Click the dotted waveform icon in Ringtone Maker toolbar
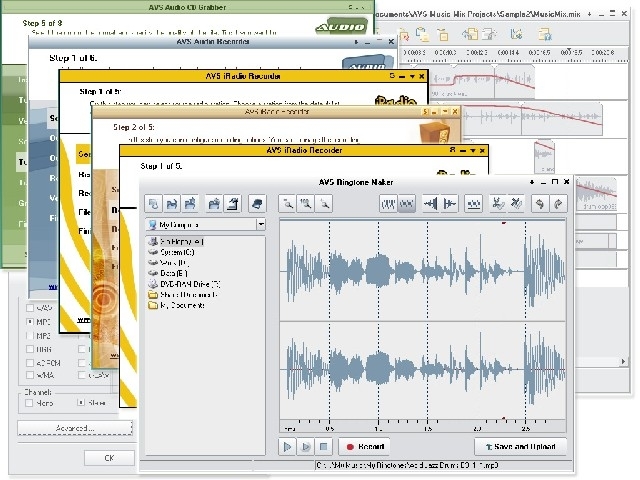The image size is (640, 480). coord(473,203)
